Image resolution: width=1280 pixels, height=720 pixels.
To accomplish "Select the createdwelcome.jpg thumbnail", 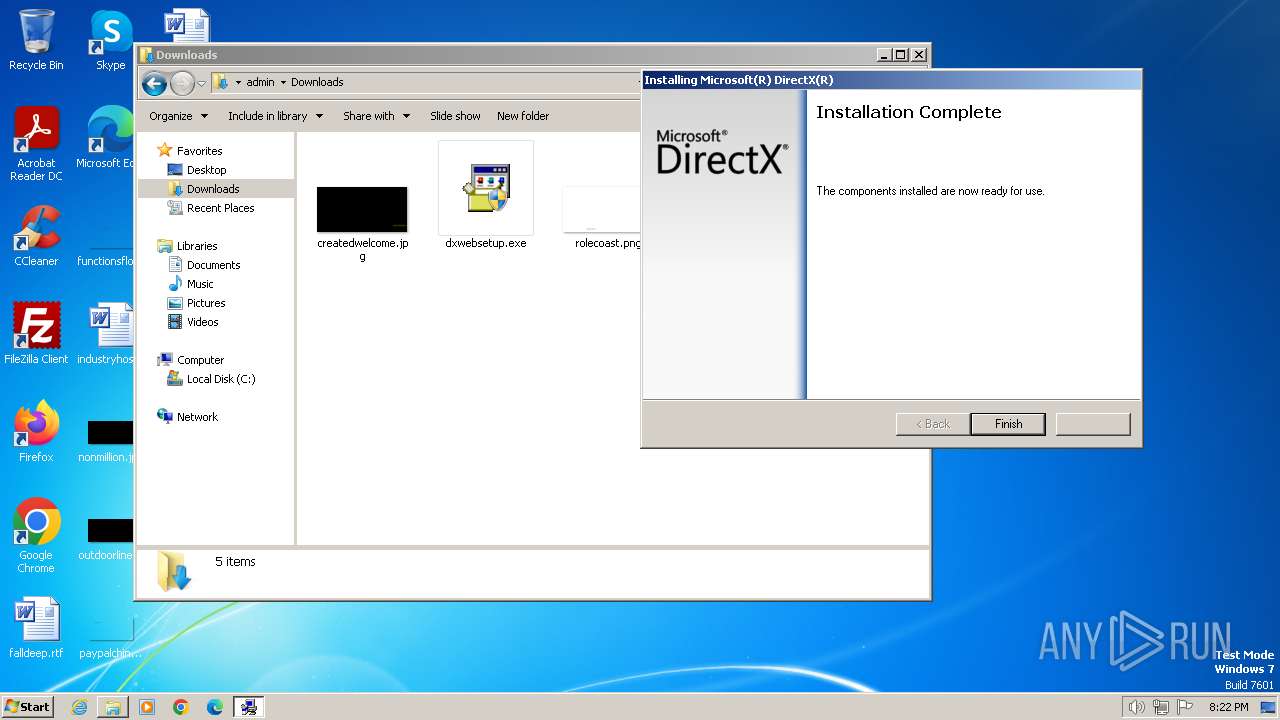I will pyautogui.click(x=362, y=209).
